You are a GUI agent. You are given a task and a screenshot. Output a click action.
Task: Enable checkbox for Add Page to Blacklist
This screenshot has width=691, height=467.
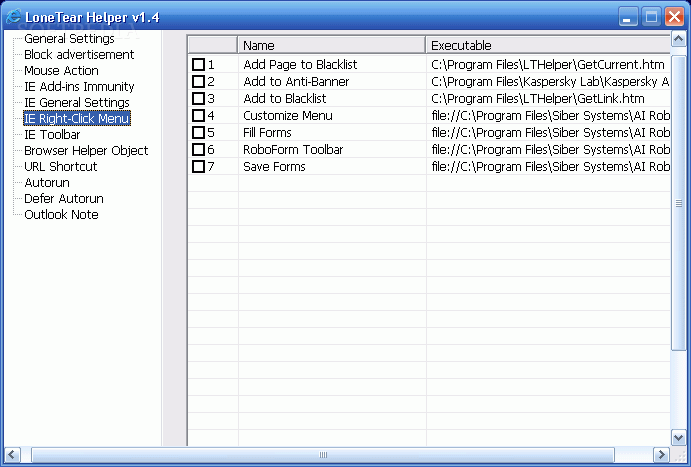pos(198,65)
